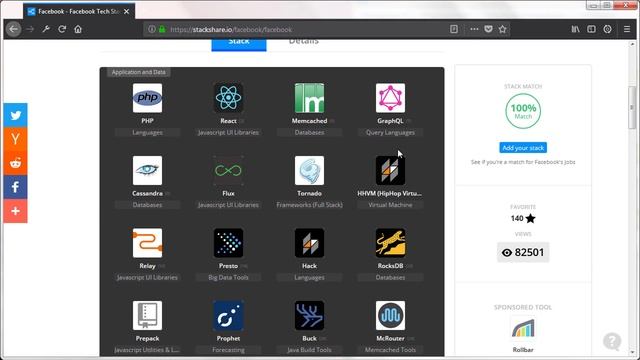This screenshot has height=360, width=640.
Task: Open the 82501 views counter
Action: coord(523,252)
